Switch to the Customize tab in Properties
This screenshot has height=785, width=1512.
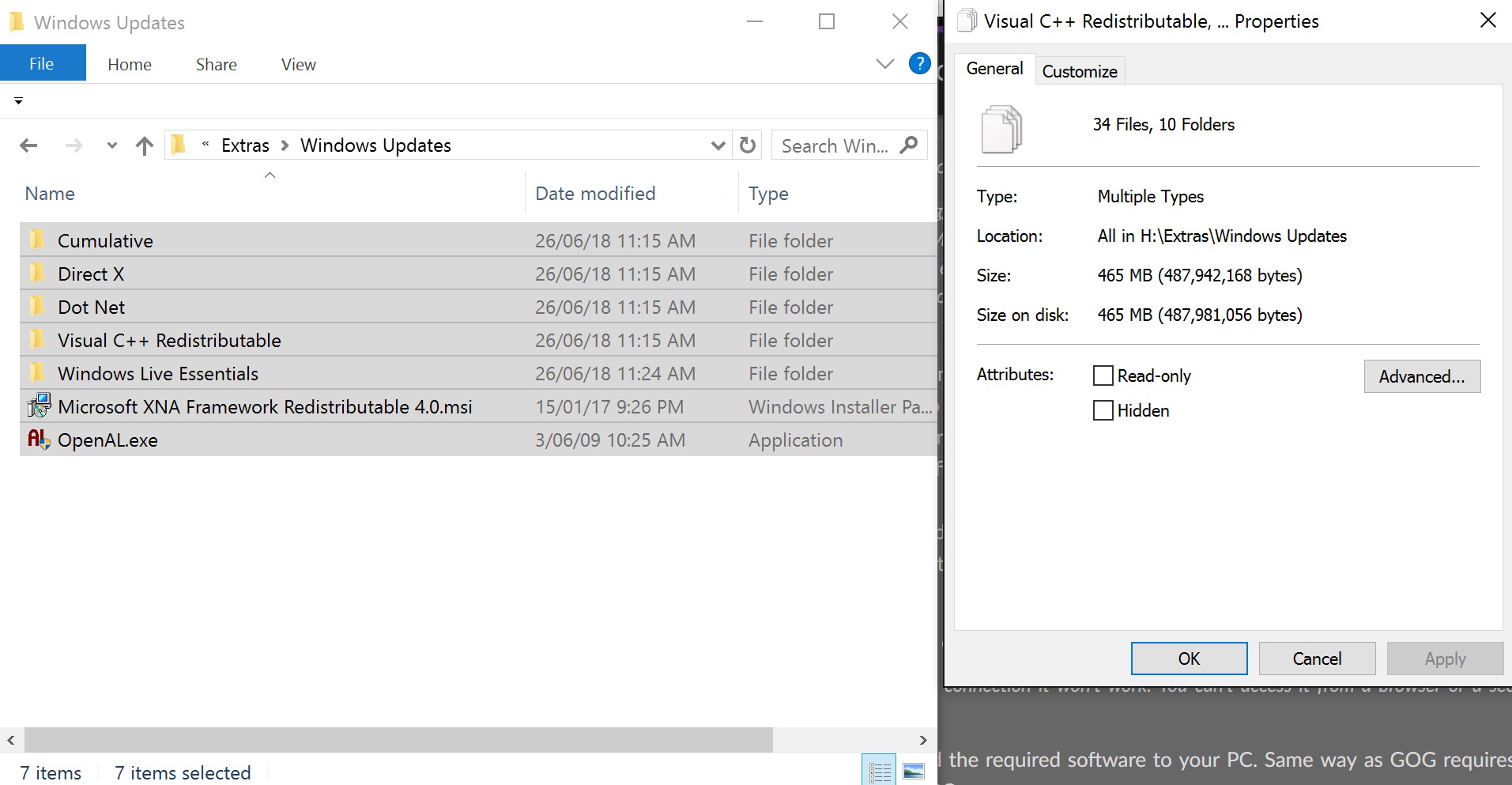(1080, 71)
